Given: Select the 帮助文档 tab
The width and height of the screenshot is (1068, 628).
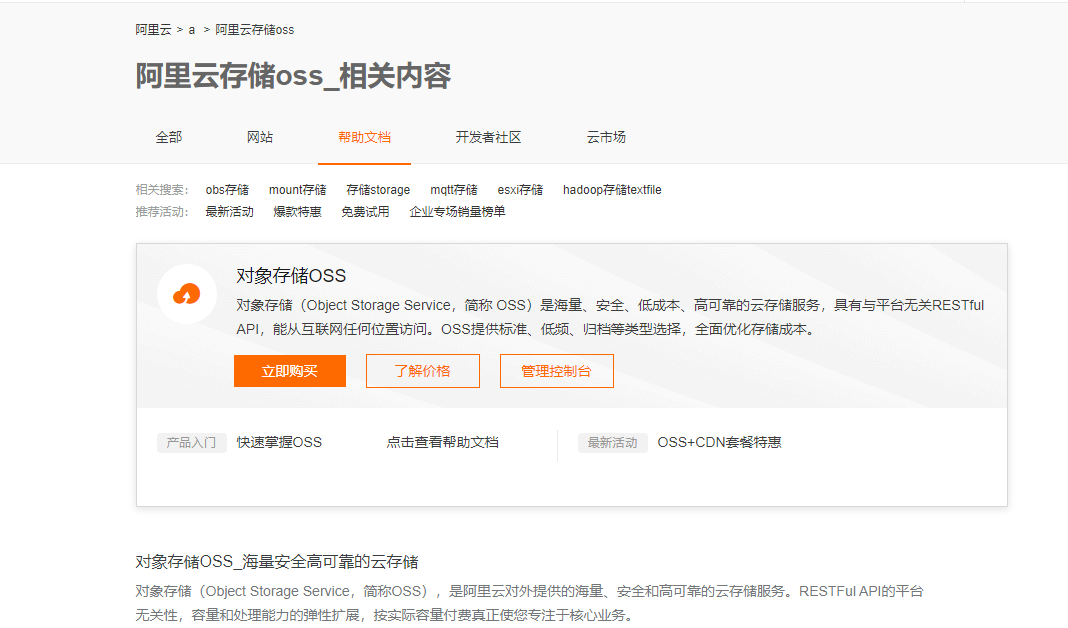Looking at the screenshot, I should tap(364, 137).
